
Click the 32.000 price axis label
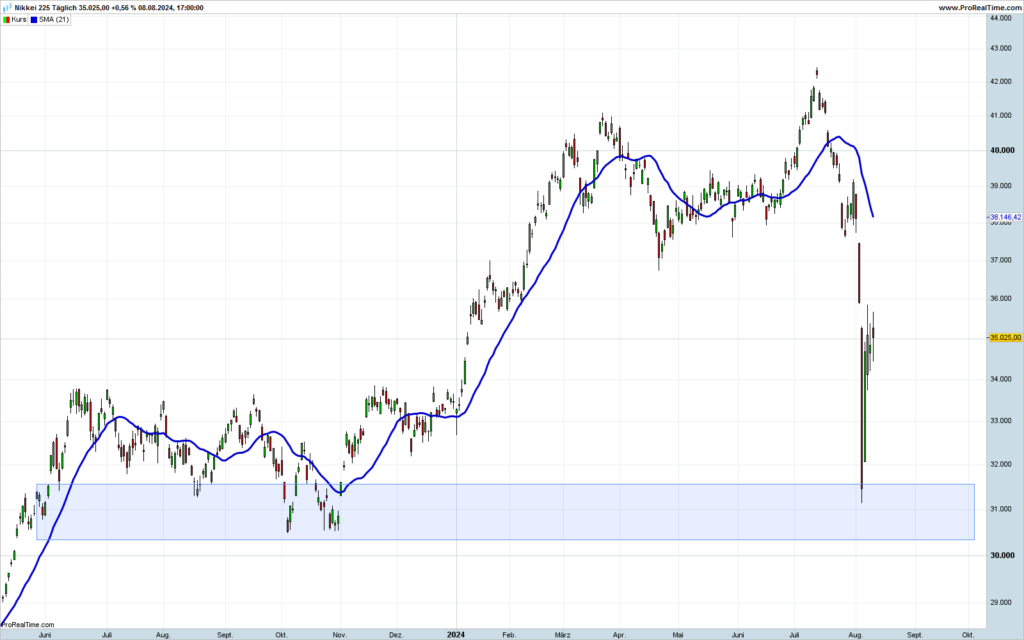tap(1000, 464)
